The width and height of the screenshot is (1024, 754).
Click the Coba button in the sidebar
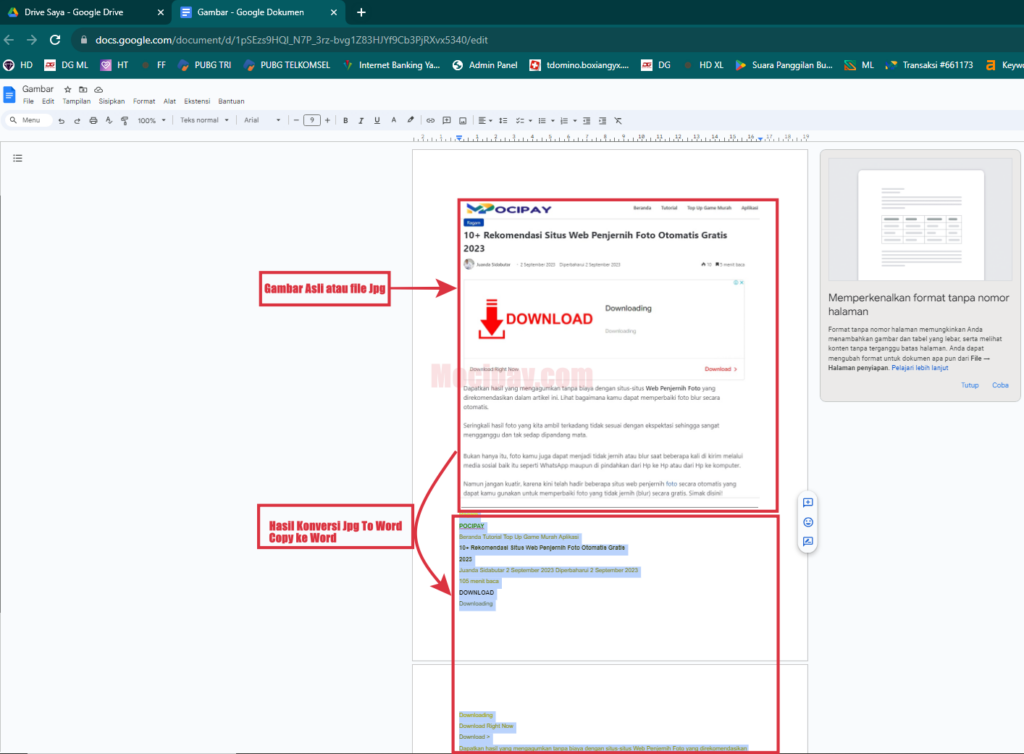tap(999, 385)
